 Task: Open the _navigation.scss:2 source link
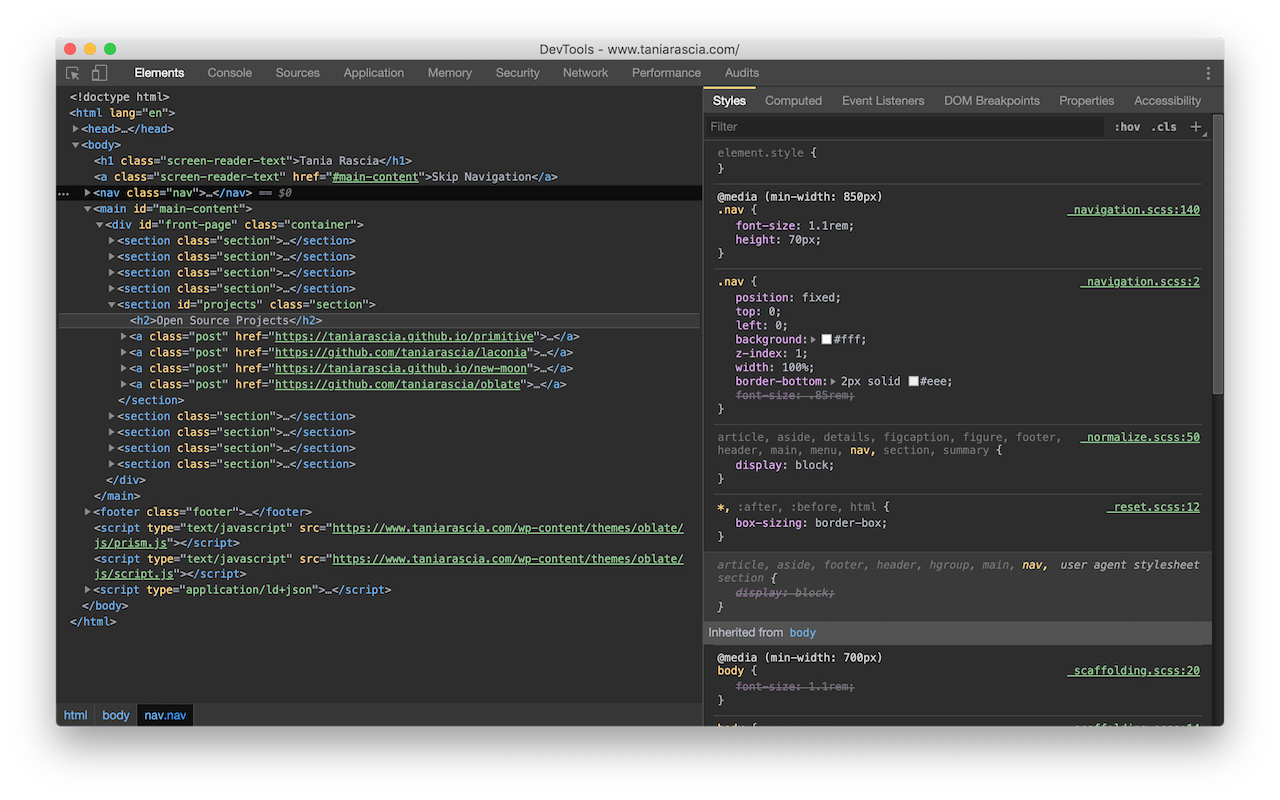tap(1140, 282)
